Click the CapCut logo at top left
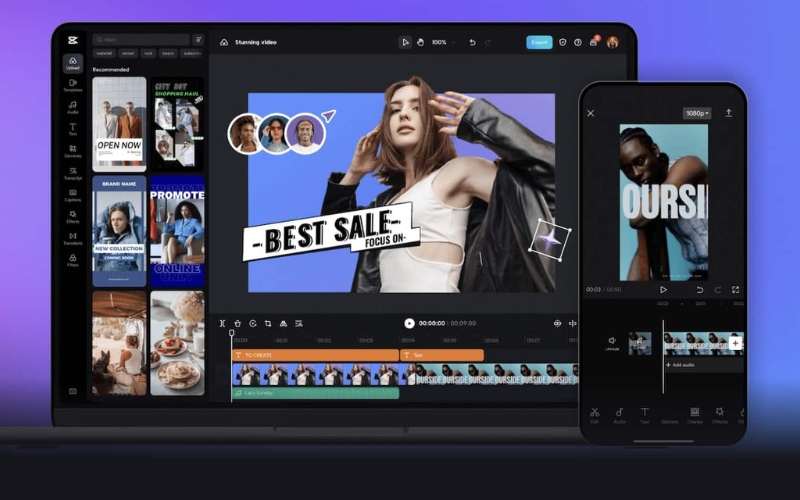This screenshot has height=500, width=800. (72, 40)
